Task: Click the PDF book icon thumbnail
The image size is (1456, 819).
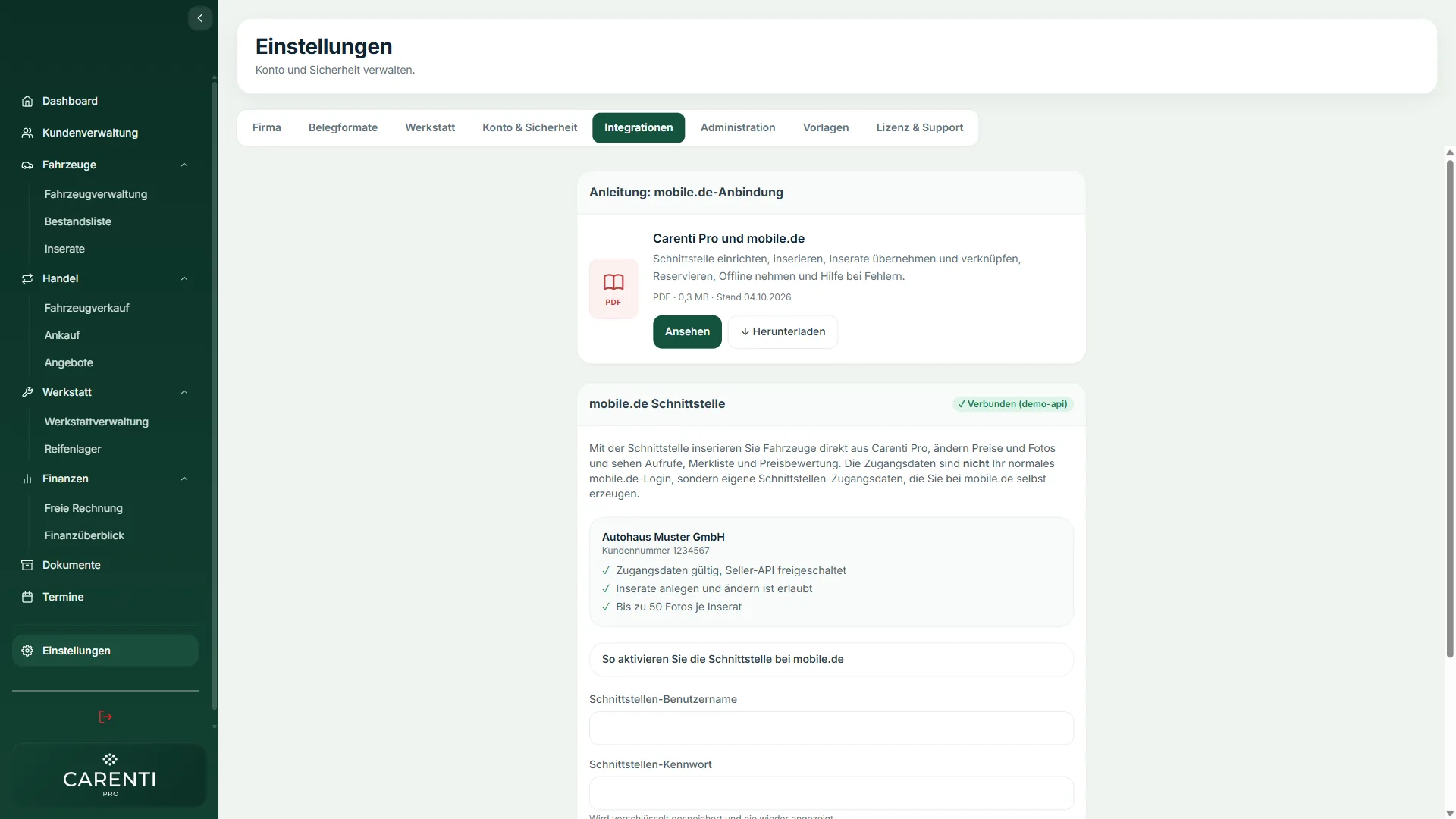Action: pos(613,289)
